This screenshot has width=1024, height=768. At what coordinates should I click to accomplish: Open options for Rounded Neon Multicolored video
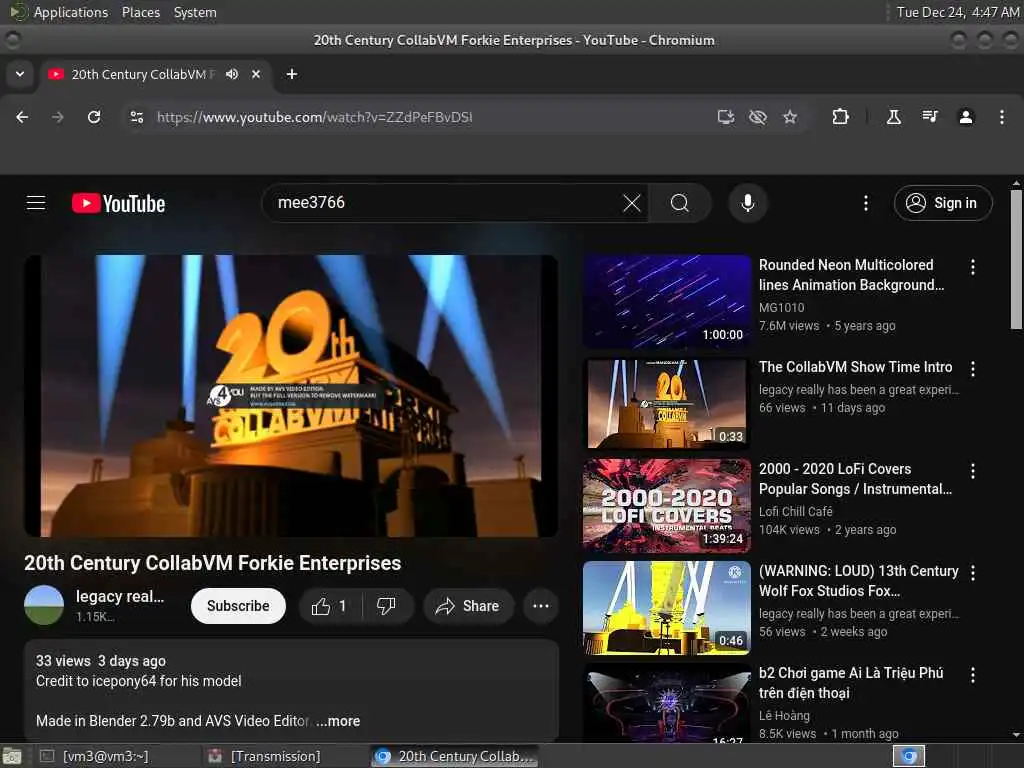973,266
